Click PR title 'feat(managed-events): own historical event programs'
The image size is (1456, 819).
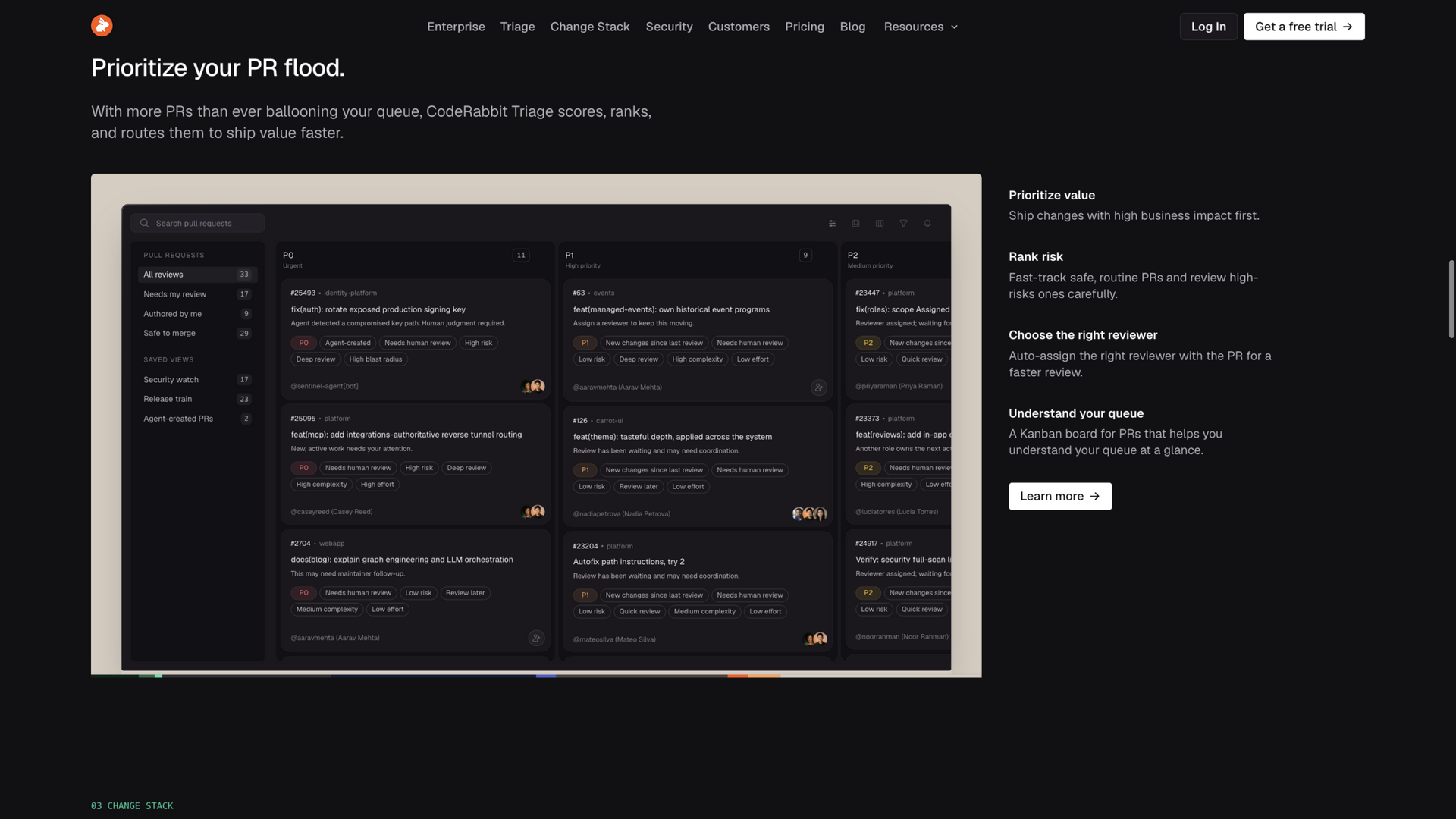(x=670, y=309)
